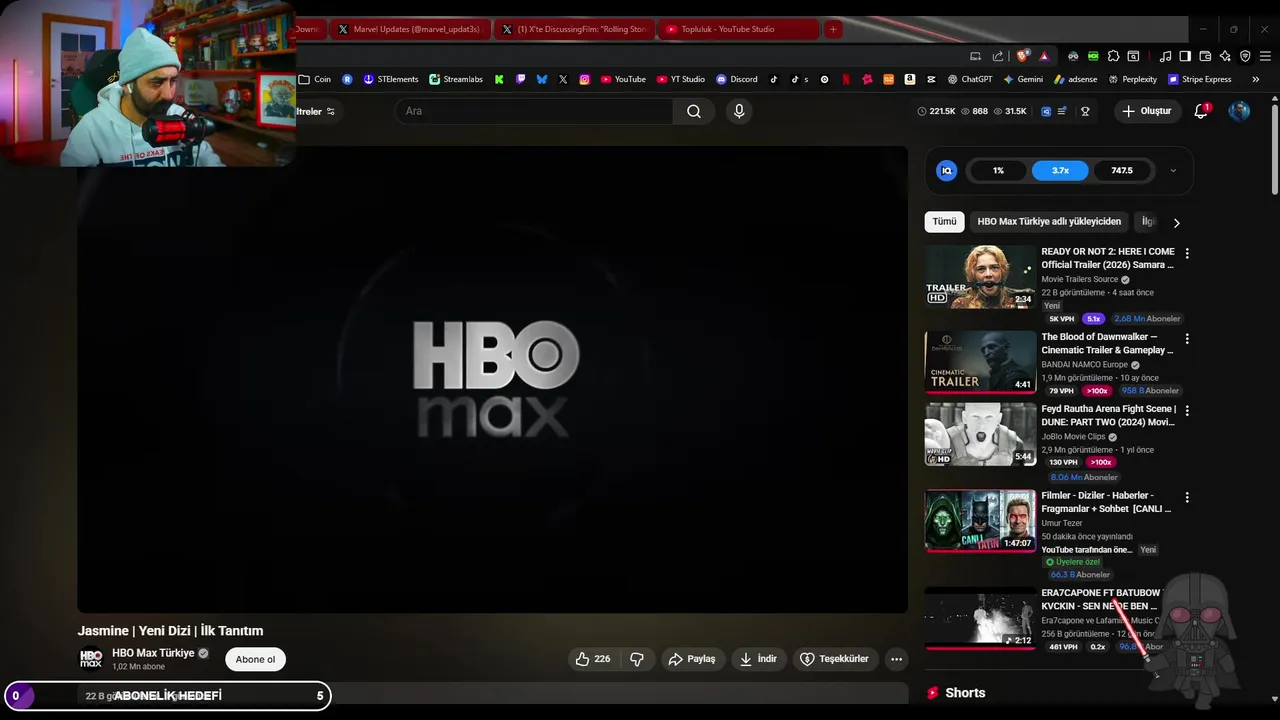The width and height of the screenshot is (1280, 720).
Task: Show next filter chips arrow
Action: tap(1176, 222)
